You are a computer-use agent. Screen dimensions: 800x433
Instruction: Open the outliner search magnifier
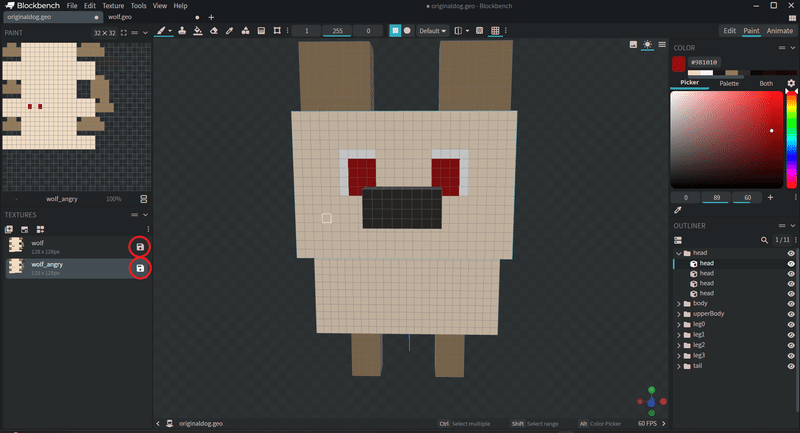(765, 240)
